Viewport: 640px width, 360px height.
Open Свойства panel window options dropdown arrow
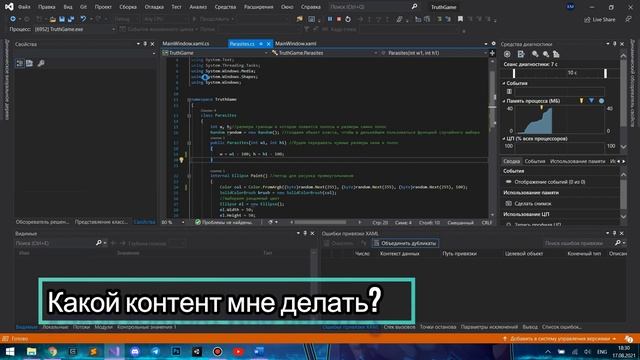(138, 44)
